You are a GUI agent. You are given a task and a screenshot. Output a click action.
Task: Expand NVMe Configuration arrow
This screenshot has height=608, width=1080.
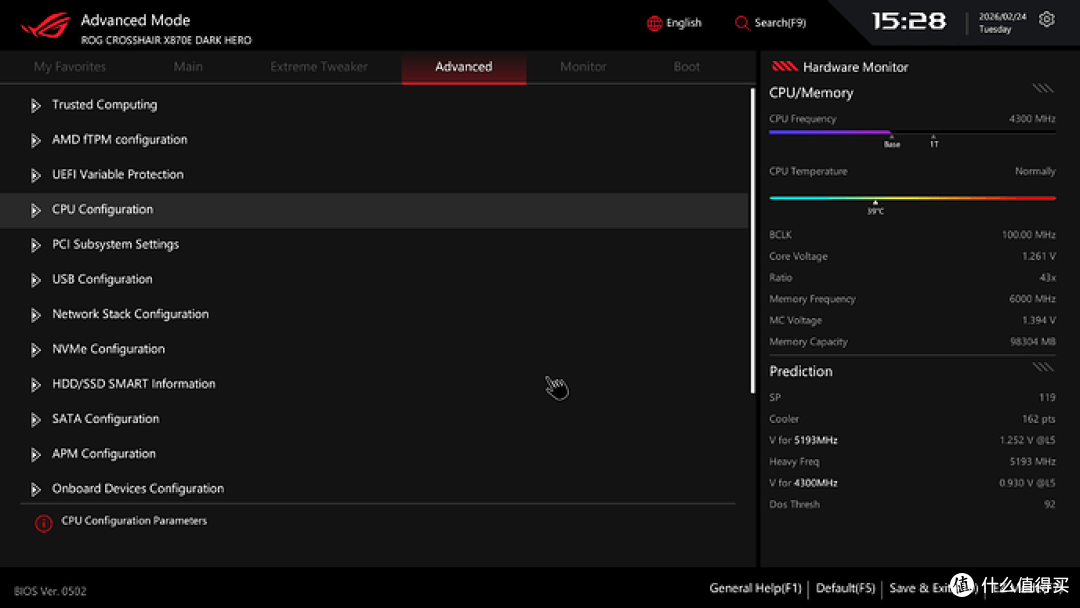point(36,350)
